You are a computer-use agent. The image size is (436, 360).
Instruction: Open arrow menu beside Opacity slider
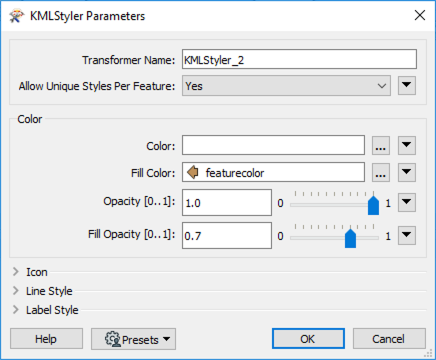click(407, 202)
